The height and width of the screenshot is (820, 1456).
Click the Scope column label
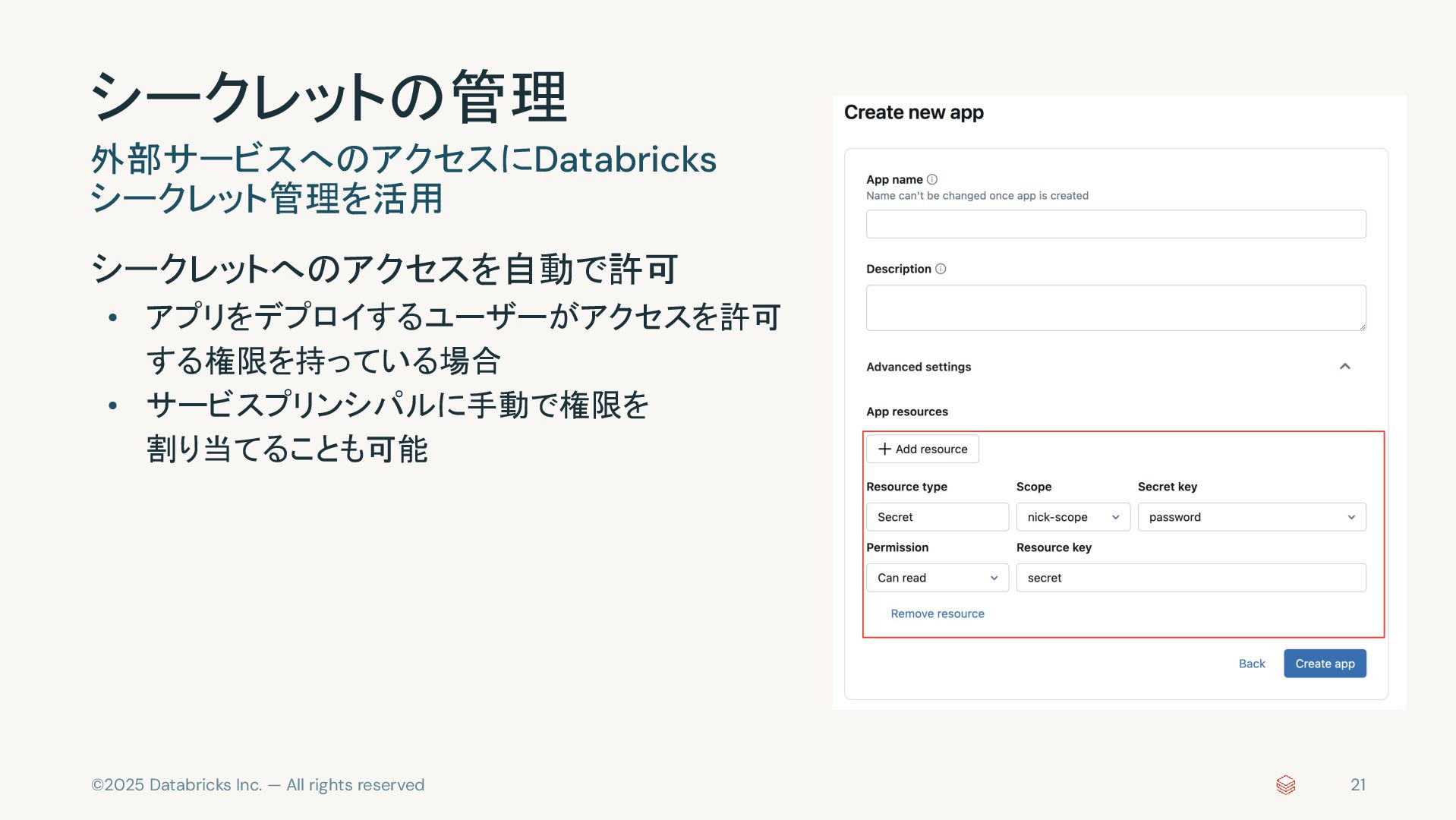click(x=1034, y=487)
